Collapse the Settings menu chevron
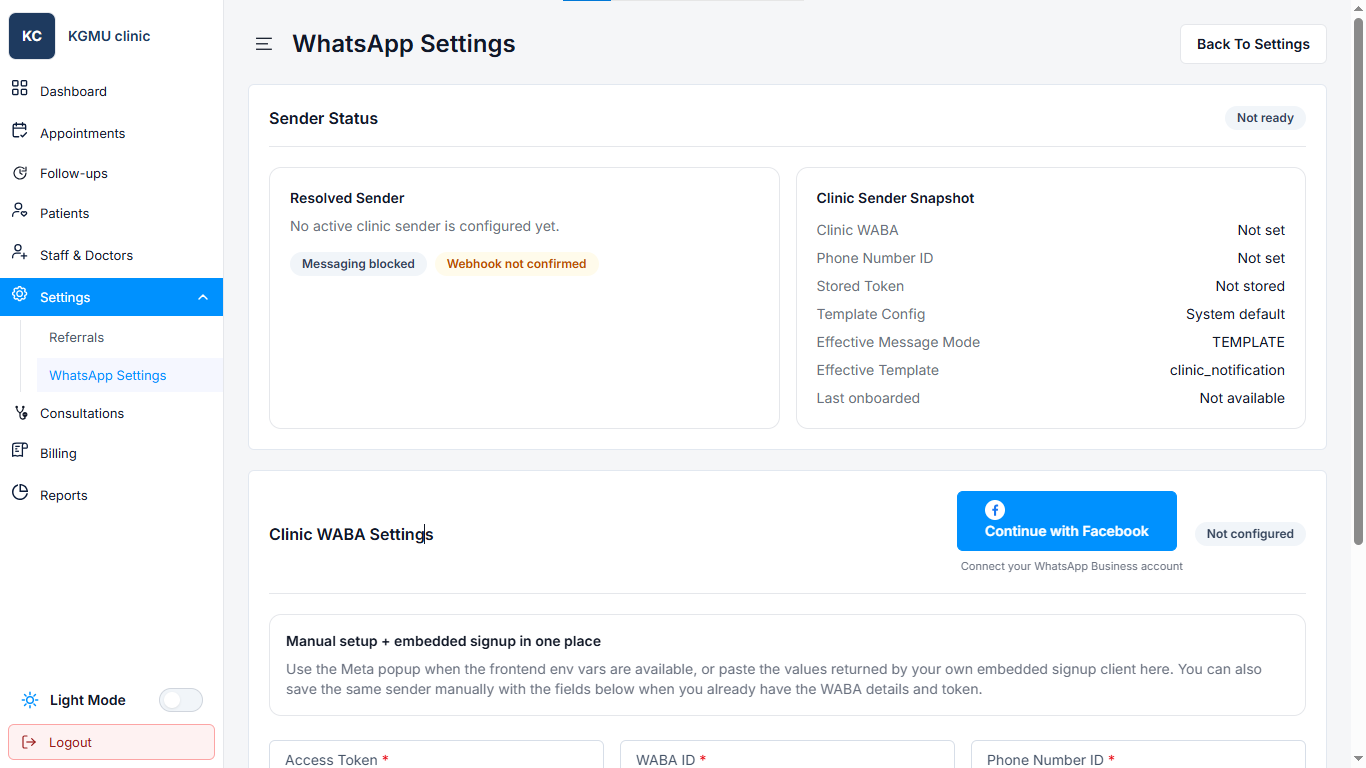The width and height of the screenshot is (1366, 768). tap(203, 297)
